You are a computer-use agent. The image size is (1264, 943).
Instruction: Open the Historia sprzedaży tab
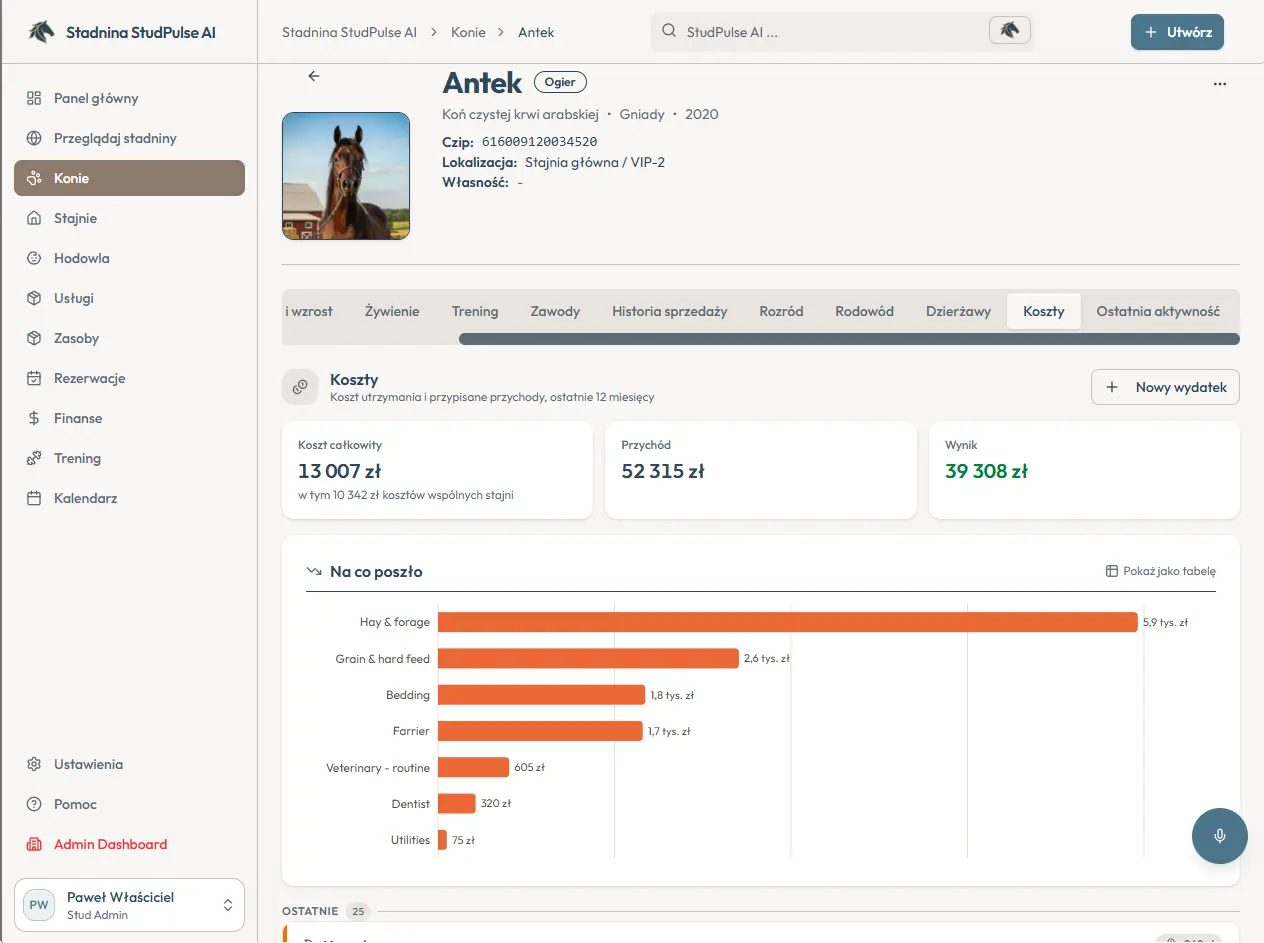click(670, 311)
